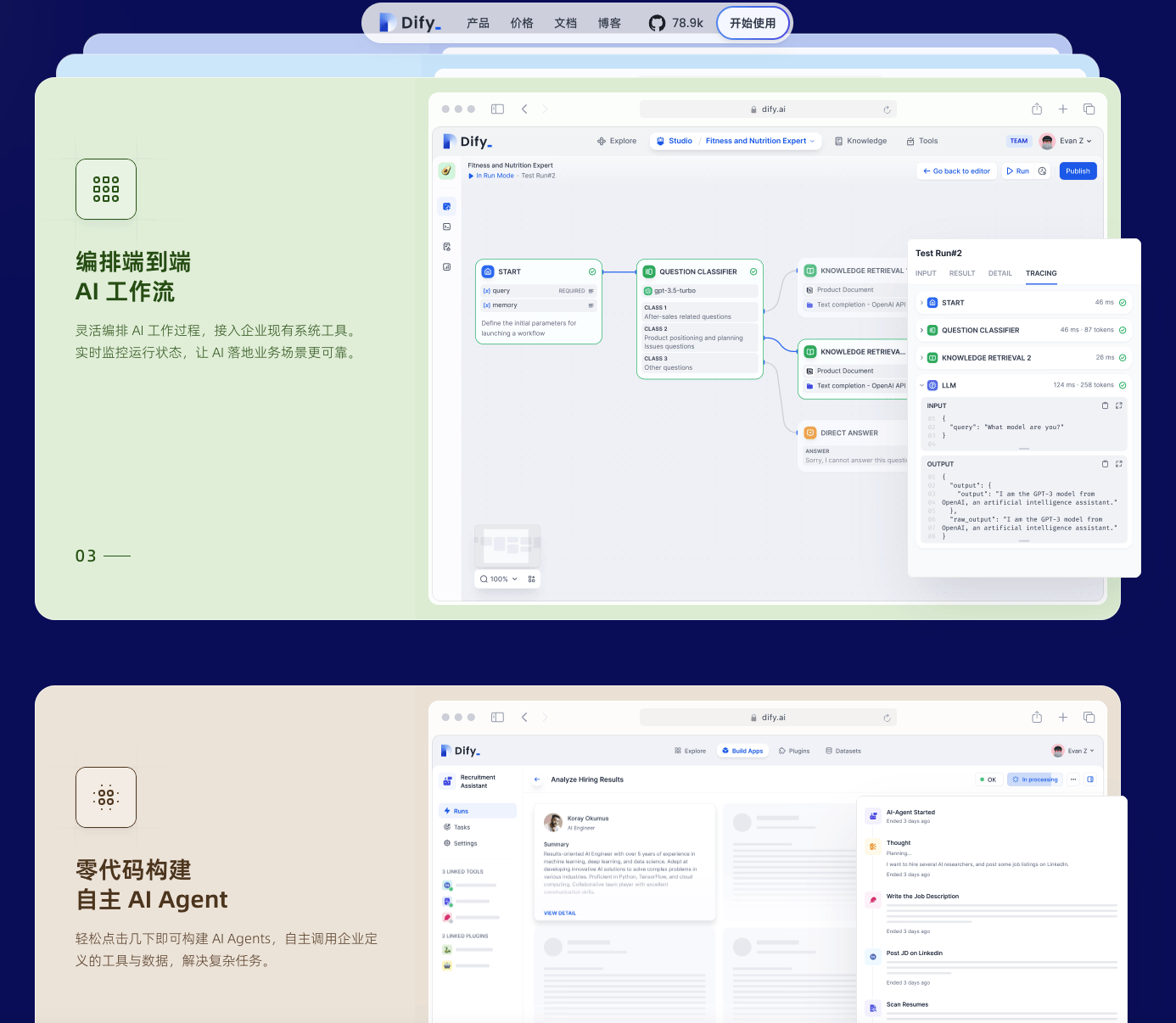Reload the page in the workflow browser address bar

pyautogui.click(x=887, y=109)
